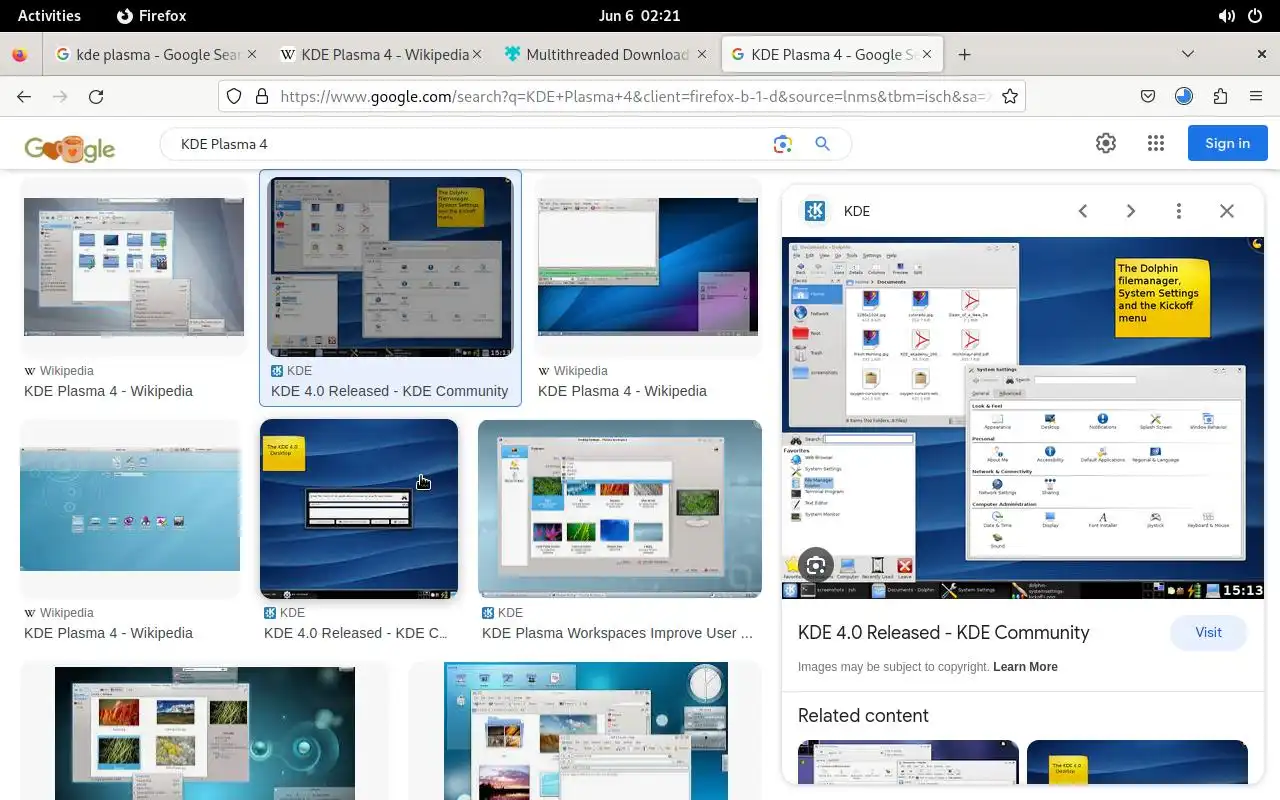
Task: Open the third Wikipedia thumbnail with purple window
Action: pyautogui.click(x=648, y=267)
